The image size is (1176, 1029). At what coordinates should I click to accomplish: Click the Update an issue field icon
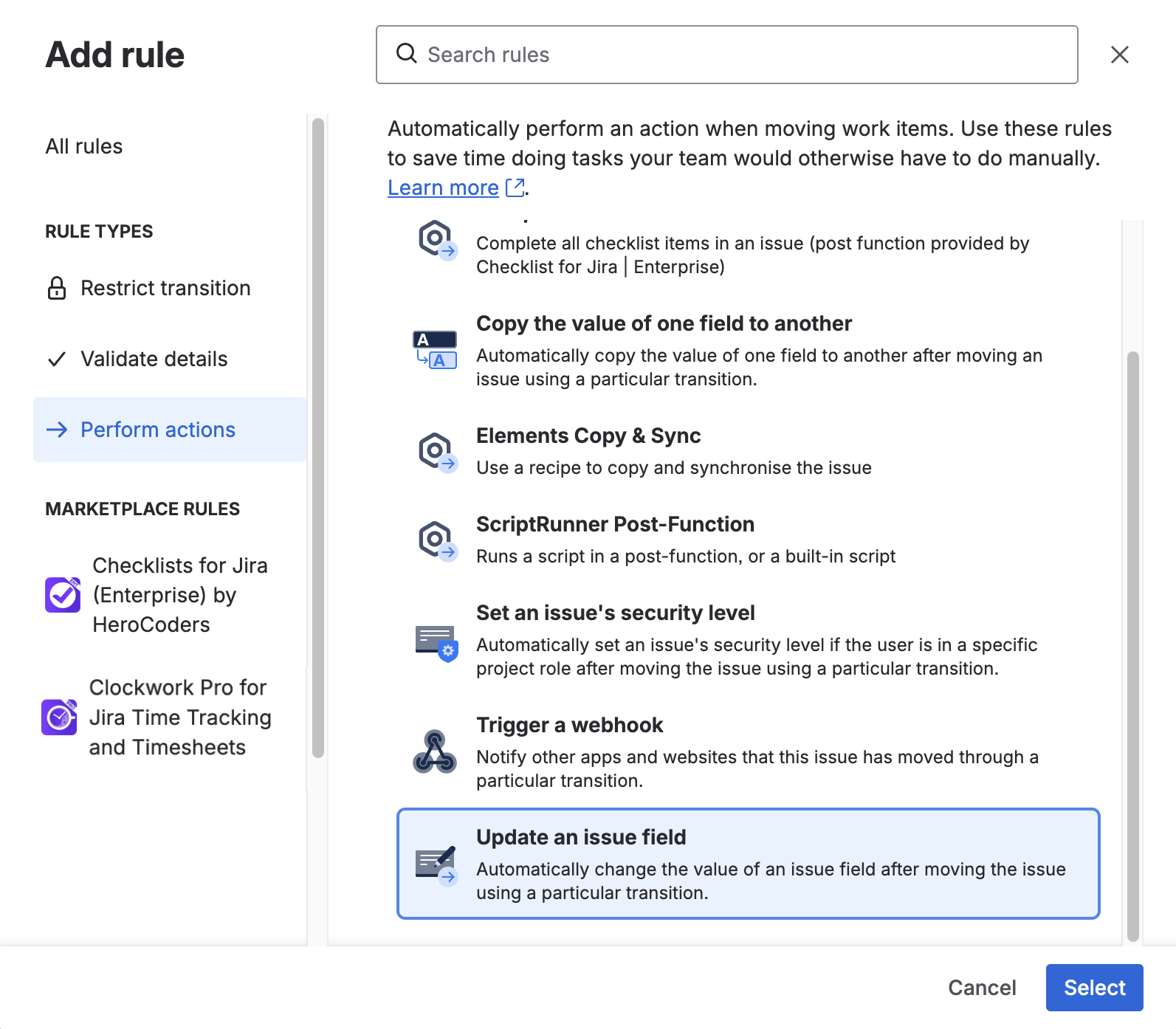[436, 864]
